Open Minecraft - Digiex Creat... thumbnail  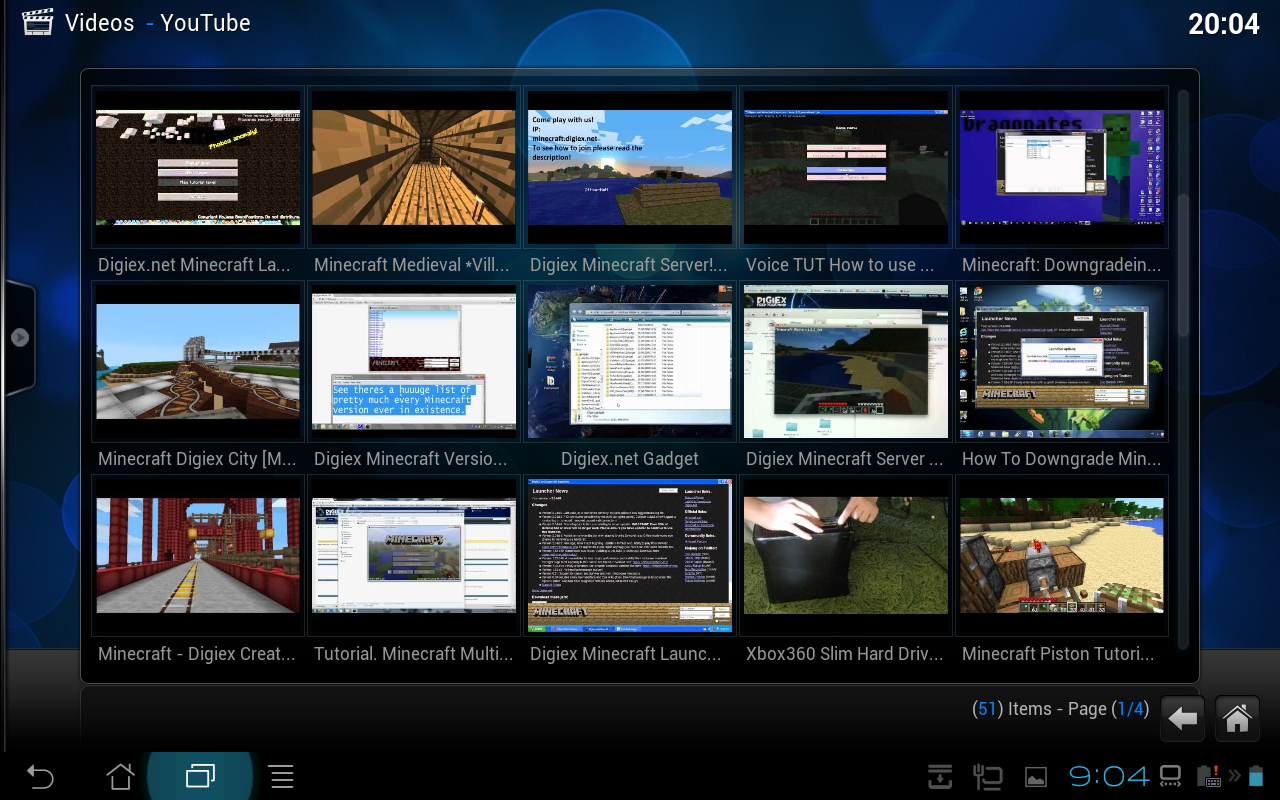pyautogui.click(x=198, y=555)
